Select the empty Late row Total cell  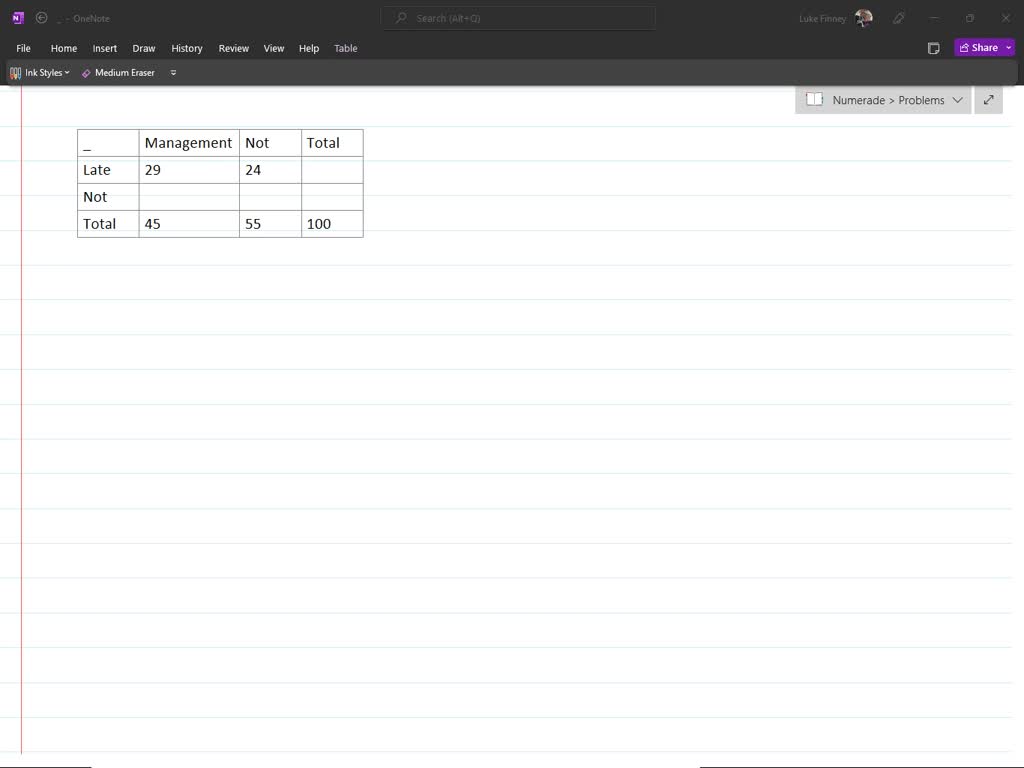[331, 170]
